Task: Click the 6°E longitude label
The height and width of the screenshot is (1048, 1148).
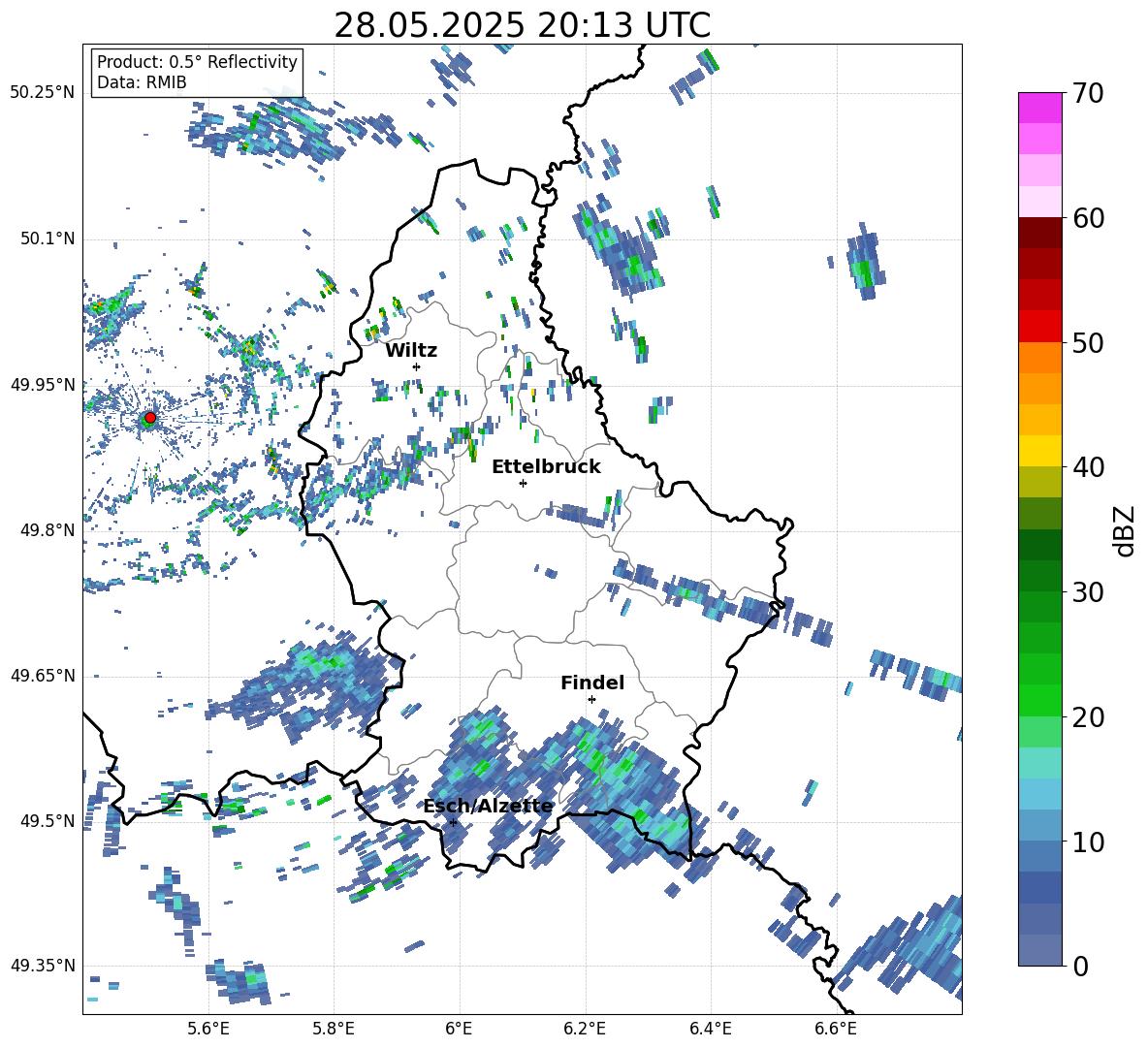Action: point(459,1029)
